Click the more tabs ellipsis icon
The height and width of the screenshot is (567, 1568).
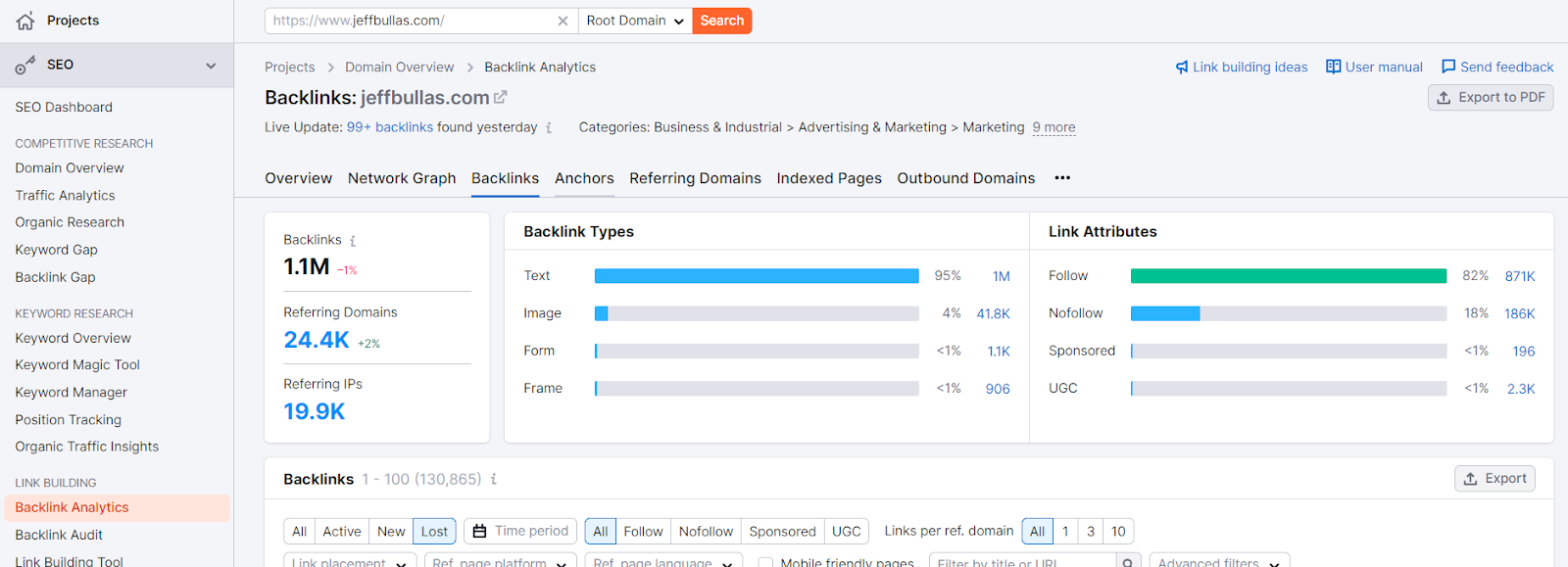click(x=1062, y=178)
